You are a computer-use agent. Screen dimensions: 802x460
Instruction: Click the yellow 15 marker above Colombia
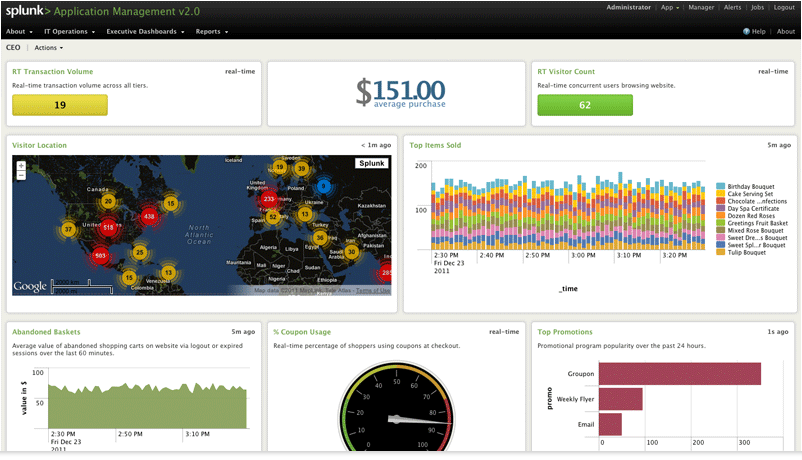point(129,278)
